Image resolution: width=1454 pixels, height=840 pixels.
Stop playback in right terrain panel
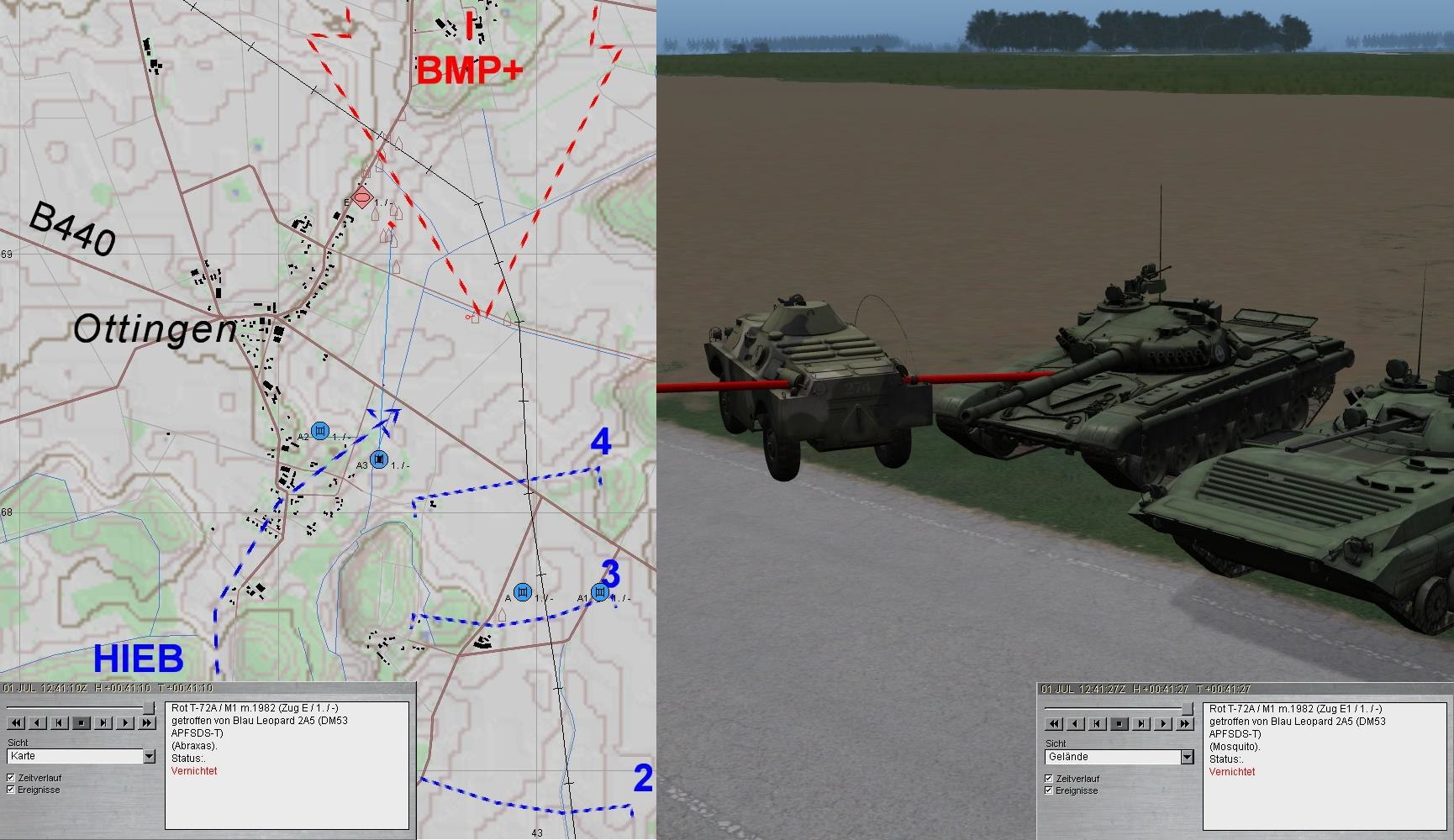(x=1119, y=723)
